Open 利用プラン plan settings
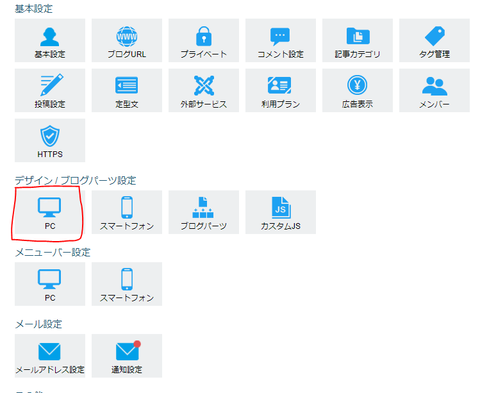The height and width of the screenshot is (393, 480). (x=281, y=90)
